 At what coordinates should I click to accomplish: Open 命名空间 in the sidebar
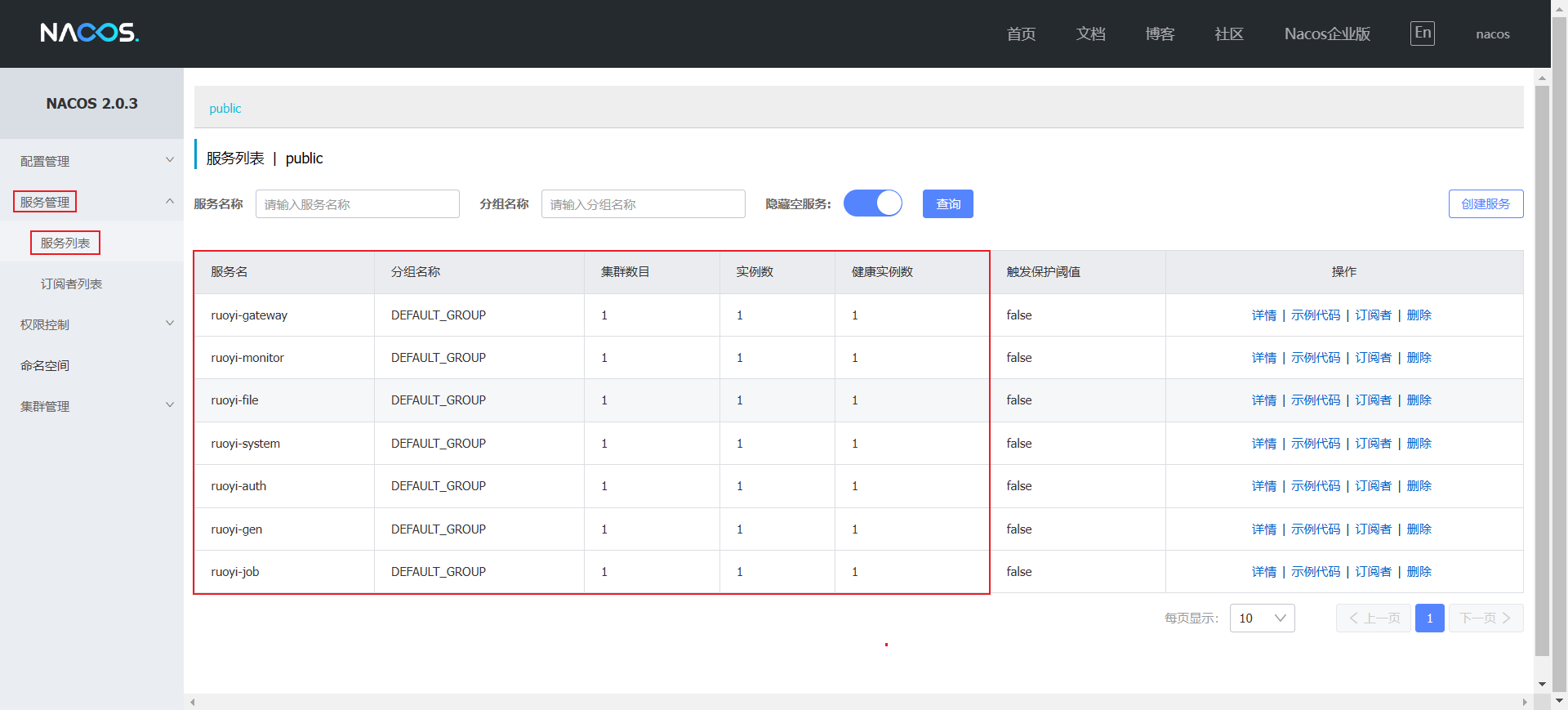(45, 365)
